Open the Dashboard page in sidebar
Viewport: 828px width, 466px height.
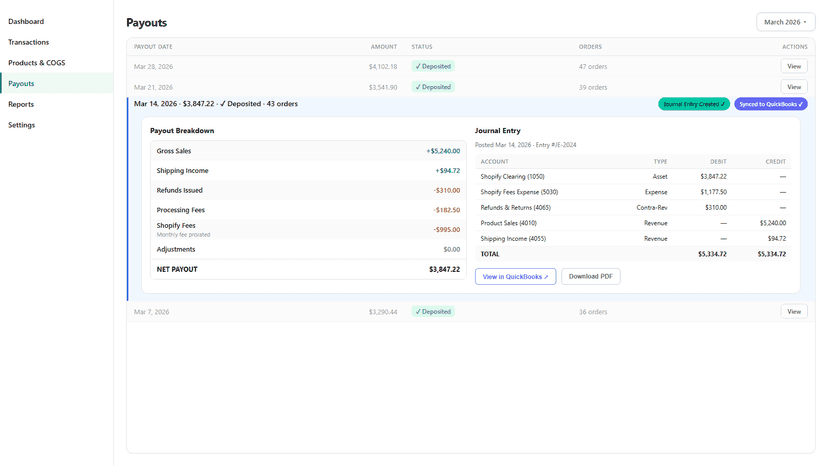pos(26,21)
